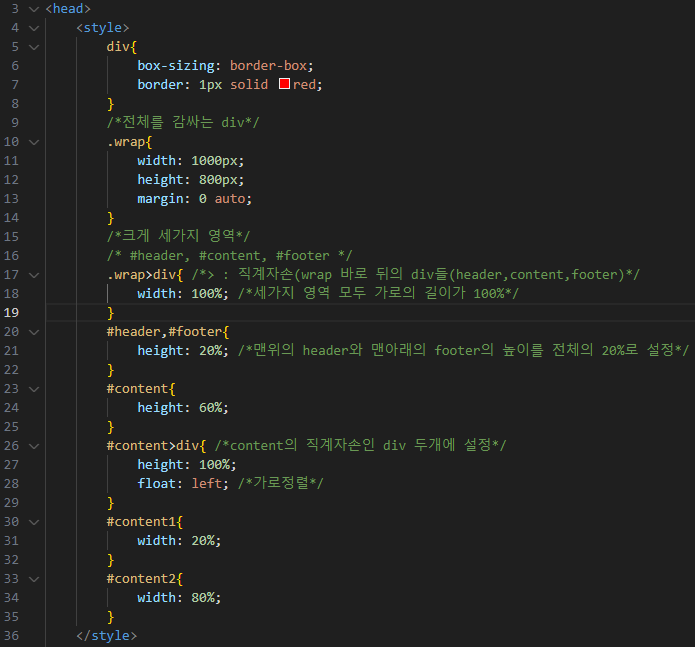The width and height of the screenshot is (695, 647).
Task: Click the closing '</style>' tag
Action: [x=106, y=635]
